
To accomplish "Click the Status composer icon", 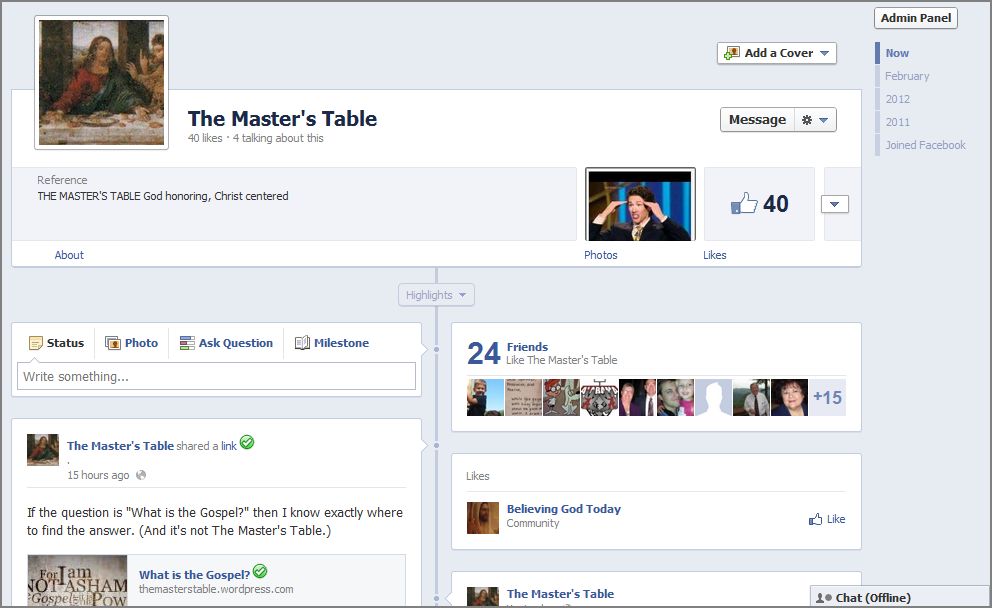I will (x=36, y=343).
